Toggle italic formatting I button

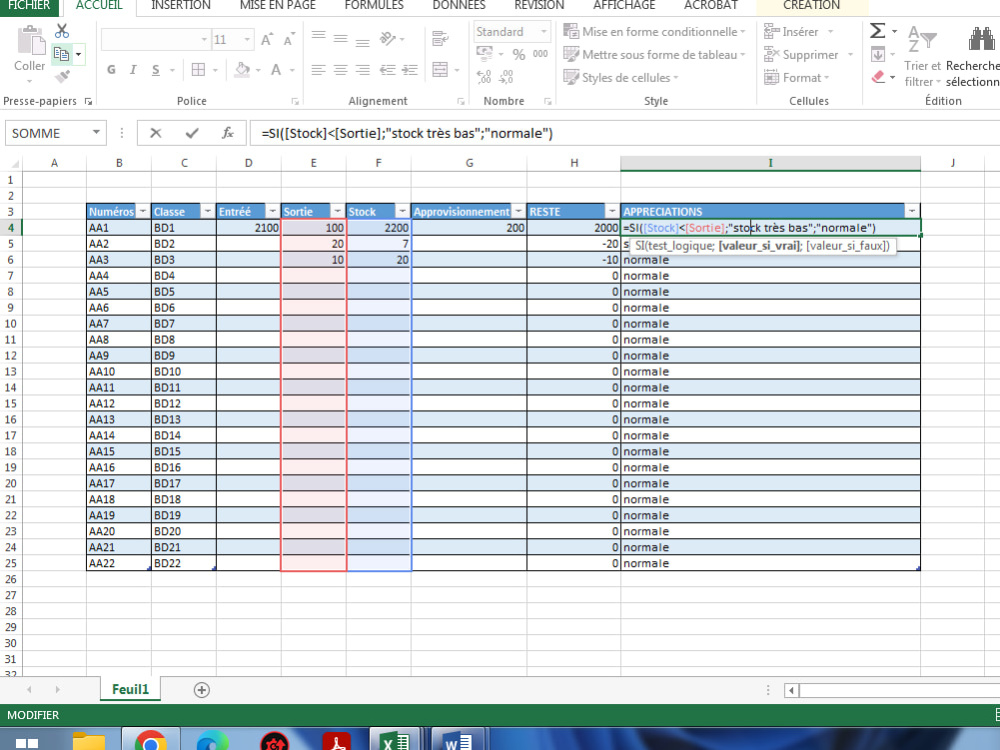(133, 70)
